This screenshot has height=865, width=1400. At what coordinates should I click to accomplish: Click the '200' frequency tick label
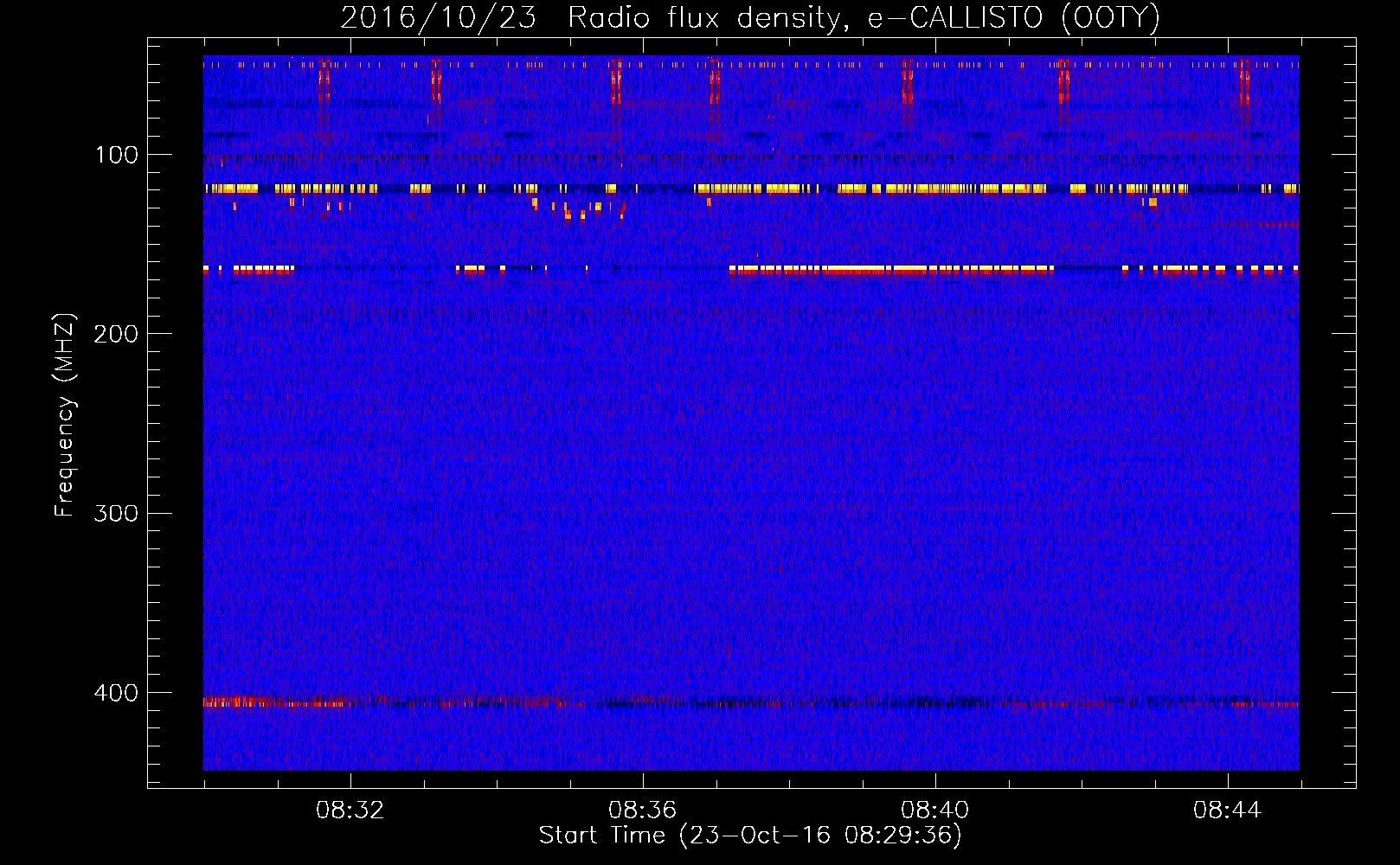[x=117, y=334]
